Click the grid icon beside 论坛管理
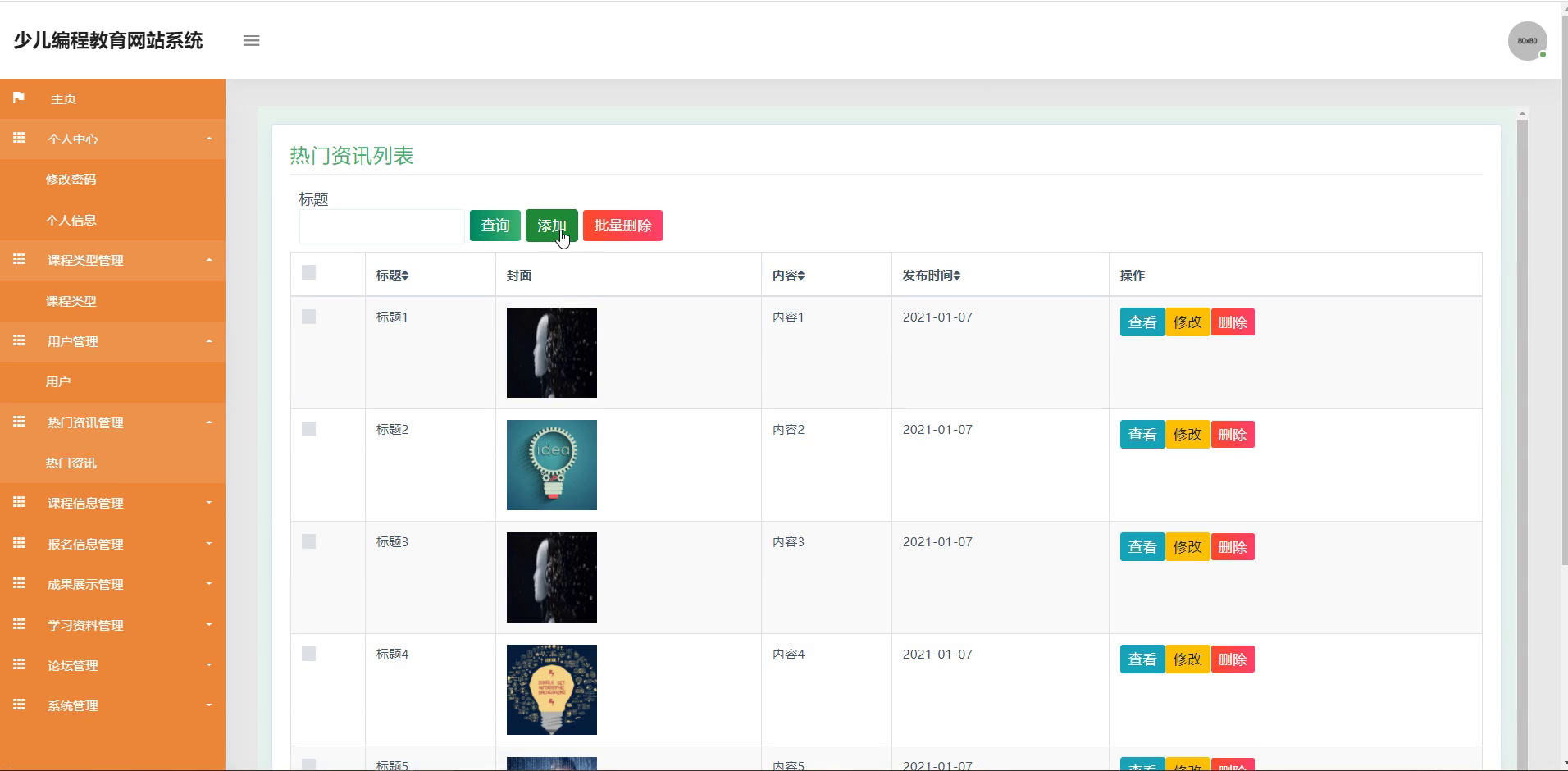Screen dimensions: 1568x771 19,664
